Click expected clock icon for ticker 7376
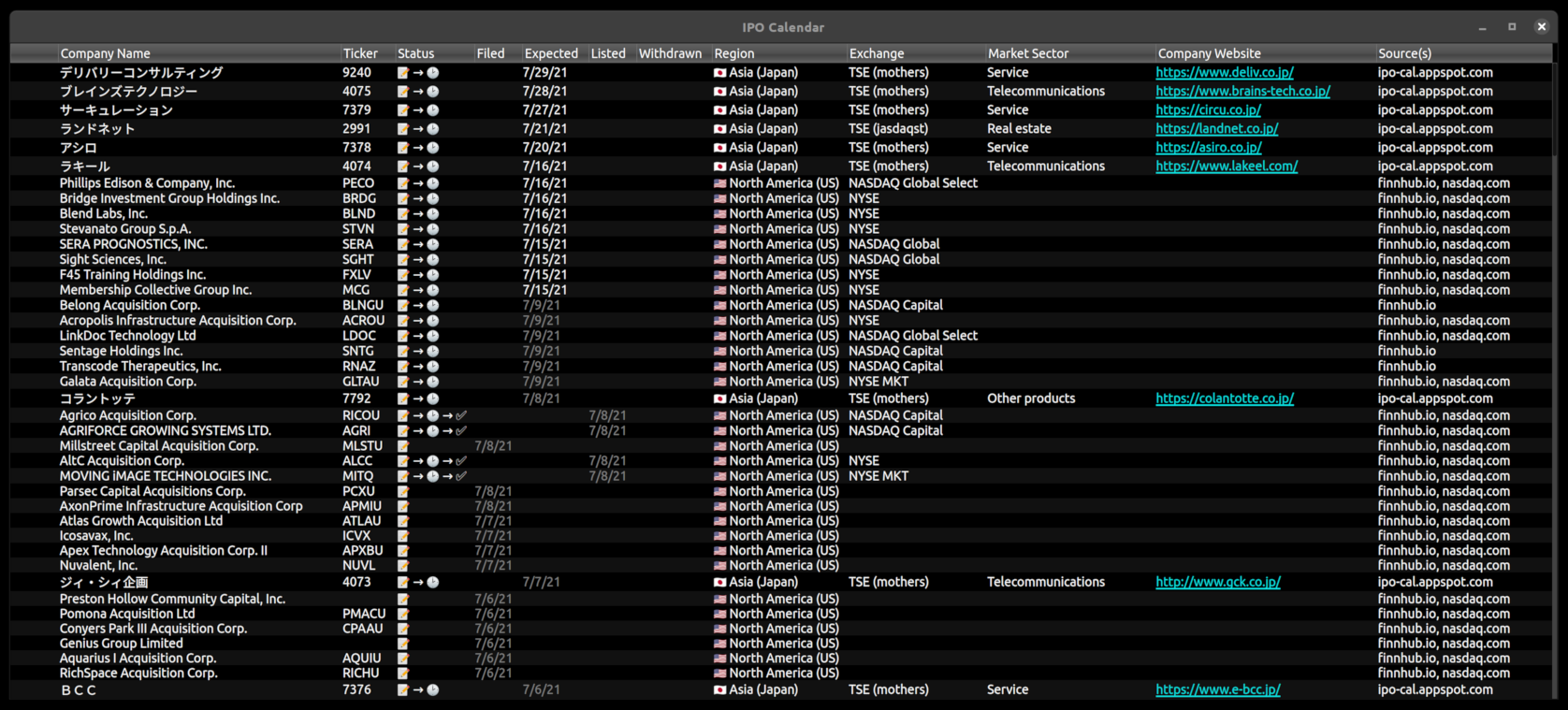This screenshot has height=710, width=1568. point(432,689)
